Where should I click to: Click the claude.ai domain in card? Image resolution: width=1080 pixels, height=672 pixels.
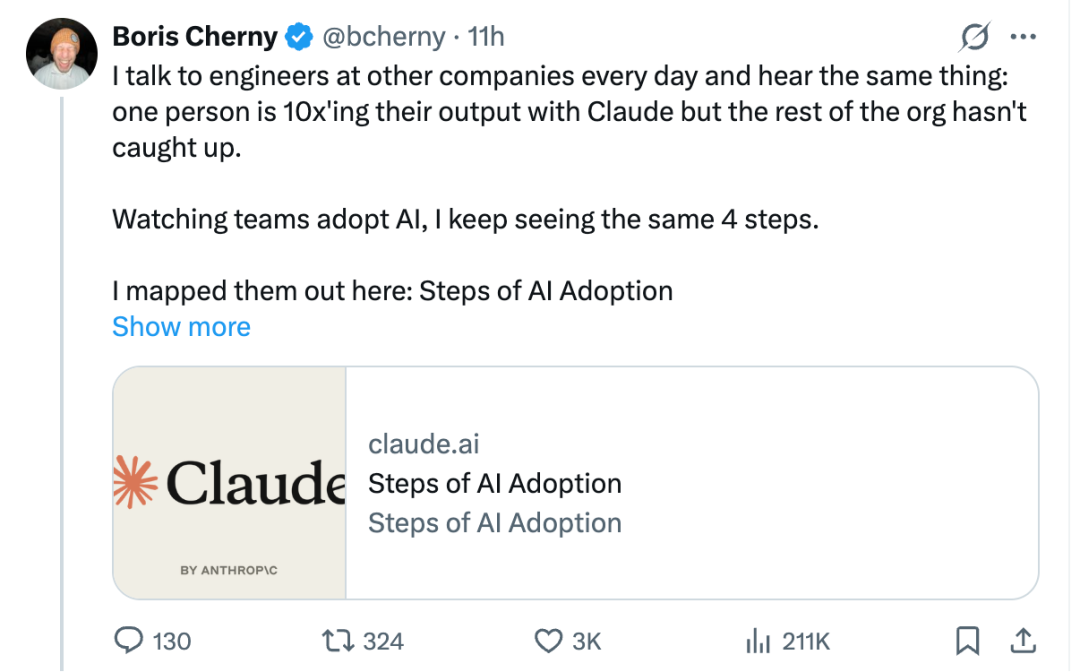tap(424, 444)
